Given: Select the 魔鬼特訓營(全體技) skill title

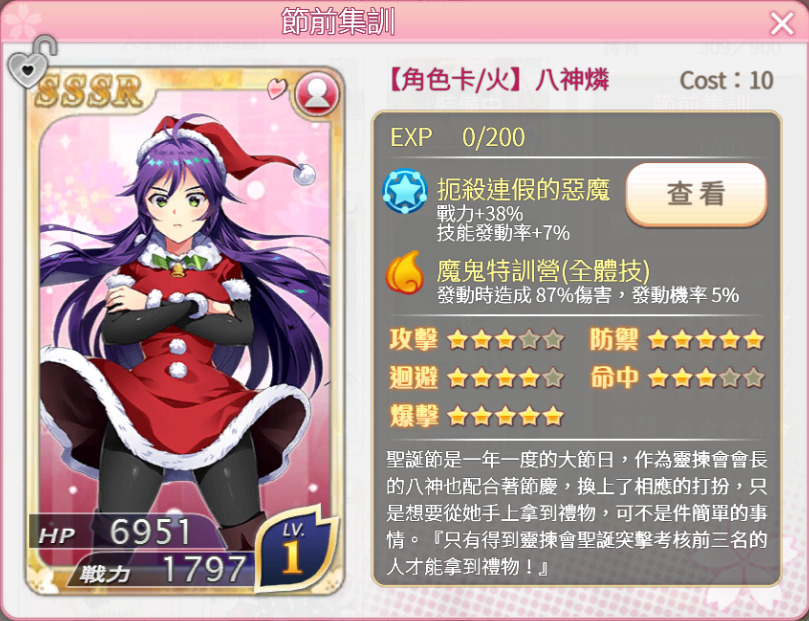Looking at the screenshot, I should tap(543, 270).
